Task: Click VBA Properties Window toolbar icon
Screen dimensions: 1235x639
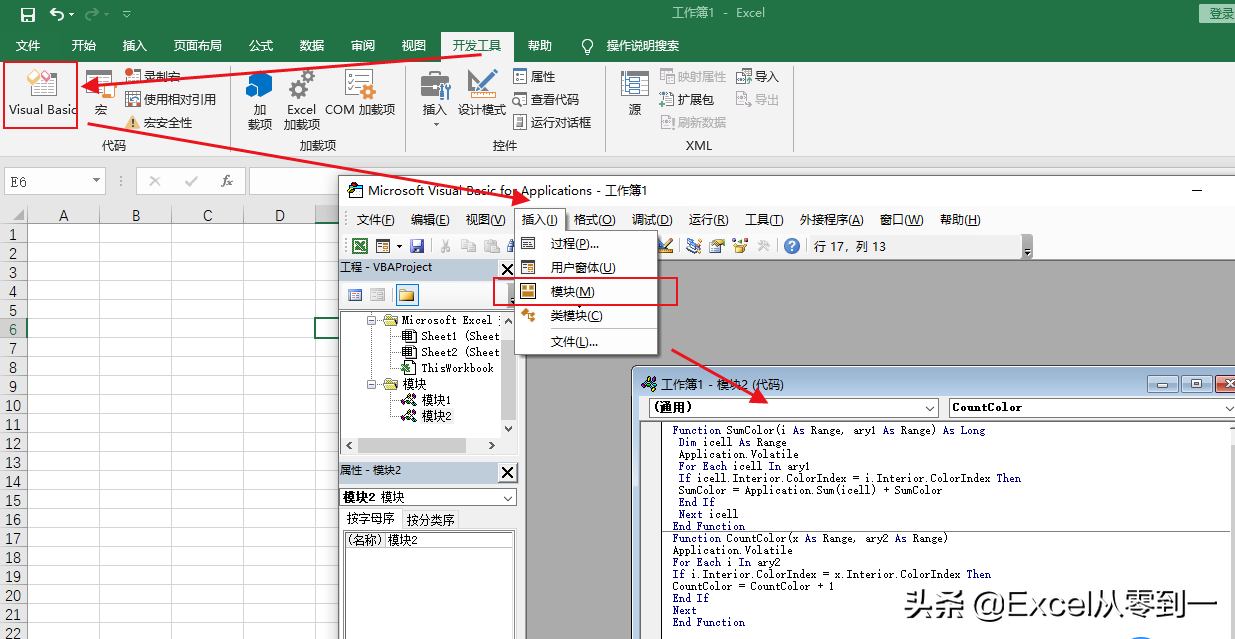Action: 717,246
